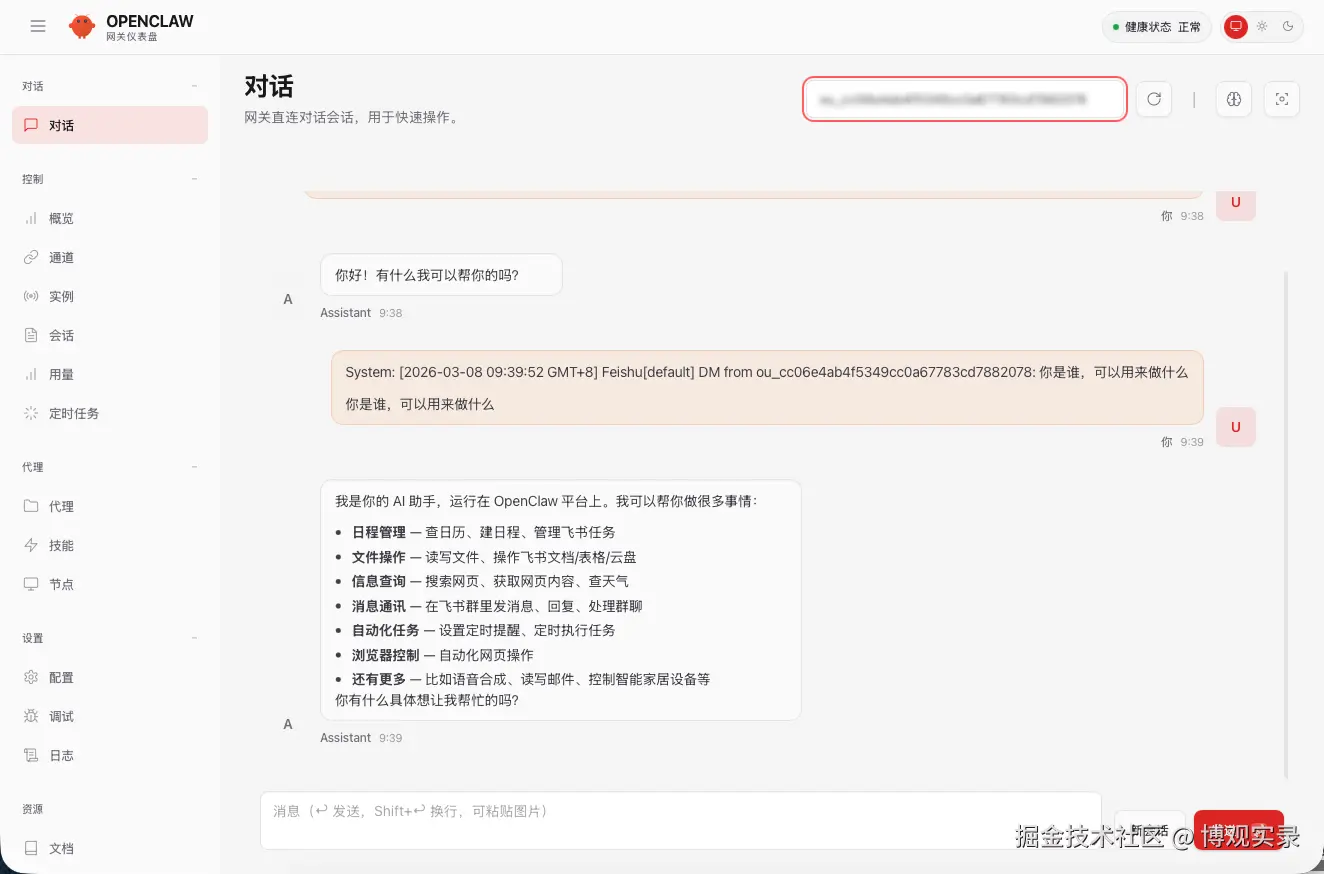Click the blurred session key field
Image resolution: width=1324 pixels, height=874 pixels.
pos(965,99)
